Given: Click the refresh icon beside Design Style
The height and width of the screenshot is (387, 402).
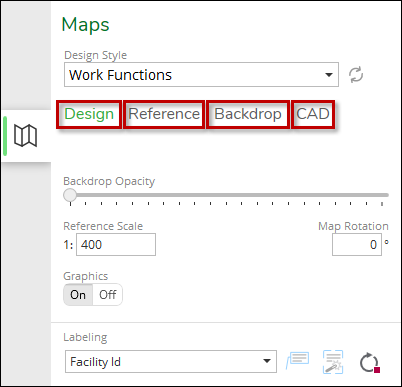Looking at the screenshot, I should pos(356,75).
